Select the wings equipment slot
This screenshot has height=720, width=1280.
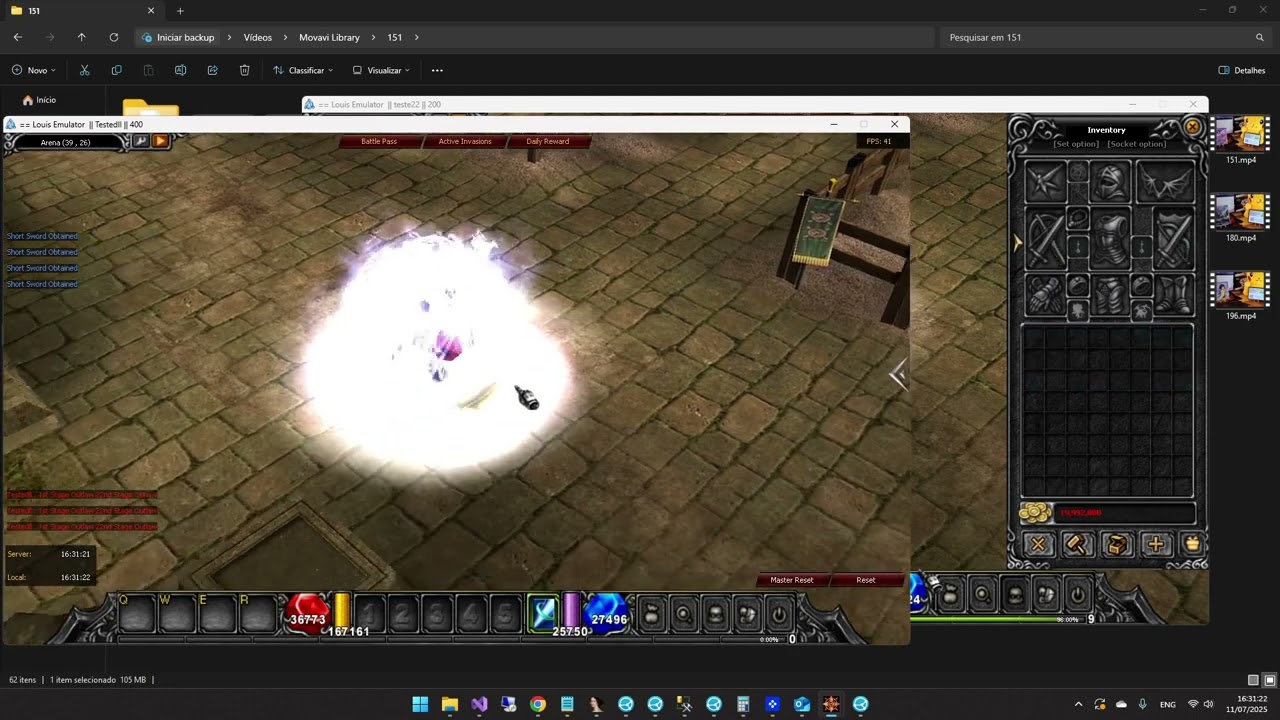[1165, 183]
